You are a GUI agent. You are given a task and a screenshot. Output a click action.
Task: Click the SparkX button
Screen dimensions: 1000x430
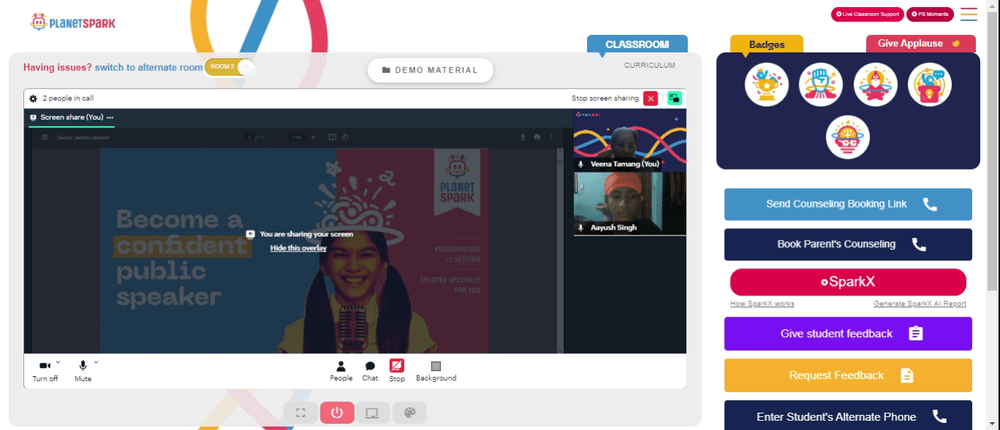click(x=848, y=282)
